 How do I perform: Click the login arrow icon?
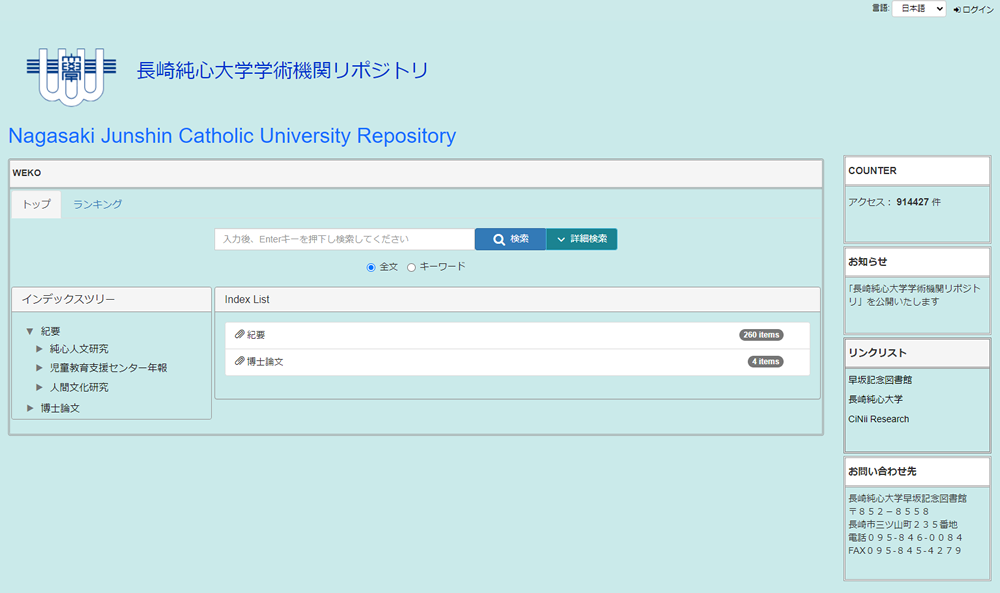[957, 10]
